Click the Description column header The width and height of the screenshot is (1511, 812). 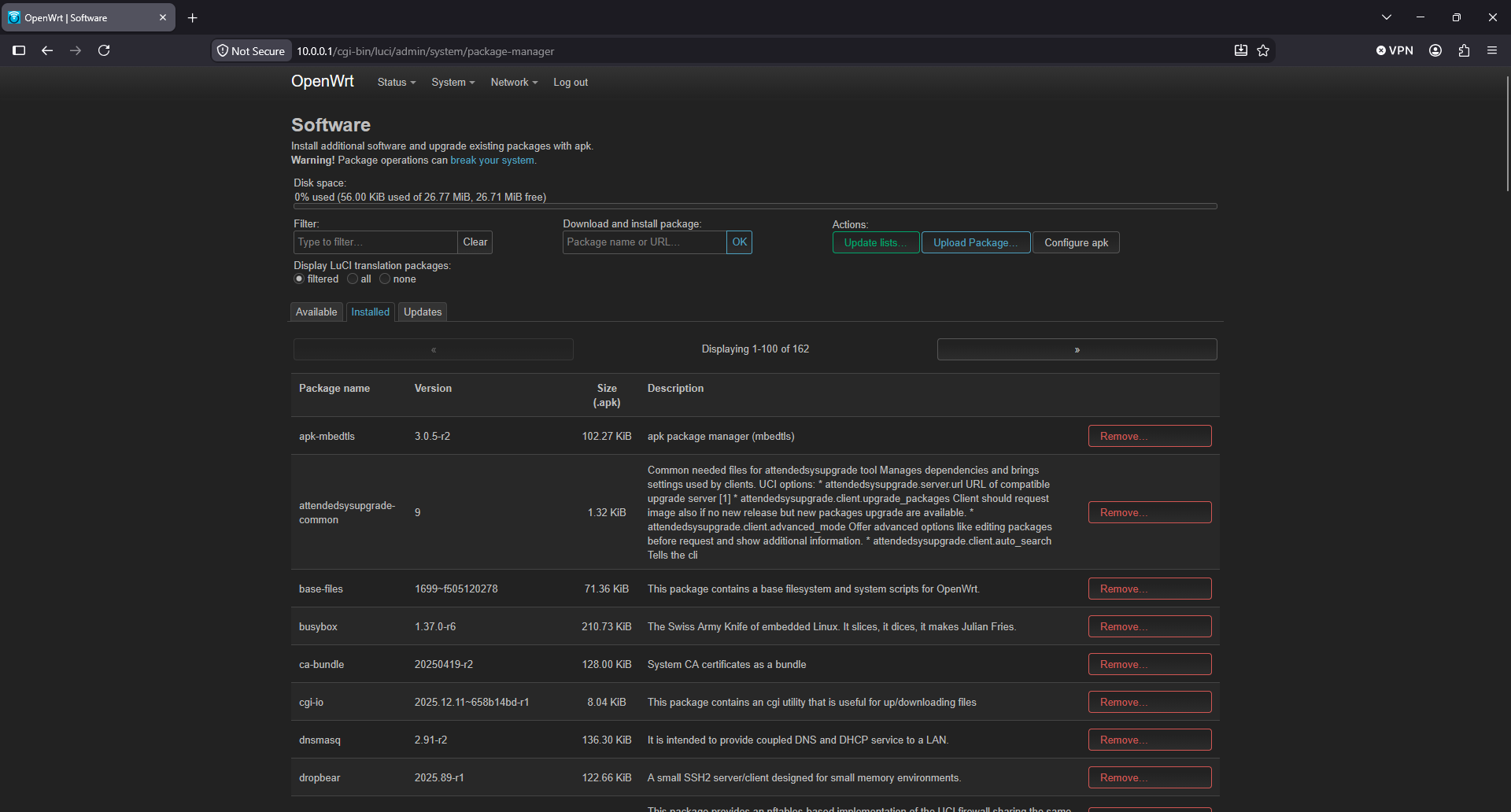[675, 389]
